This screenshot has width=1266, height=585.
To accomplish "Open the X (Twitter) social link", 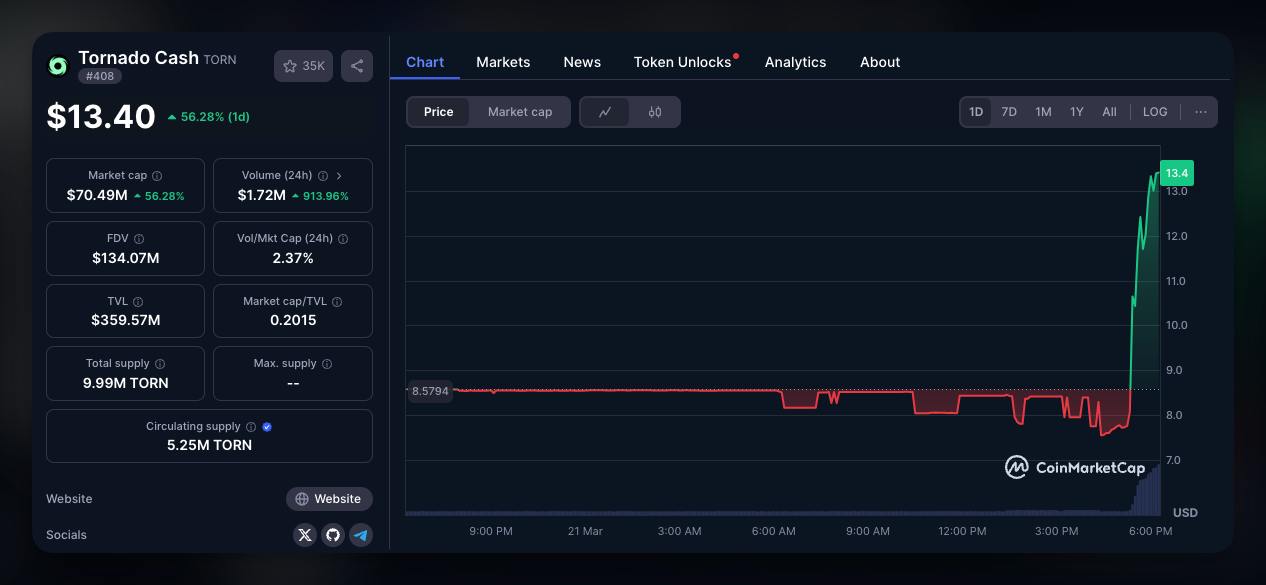I will (x=305, y=535).
